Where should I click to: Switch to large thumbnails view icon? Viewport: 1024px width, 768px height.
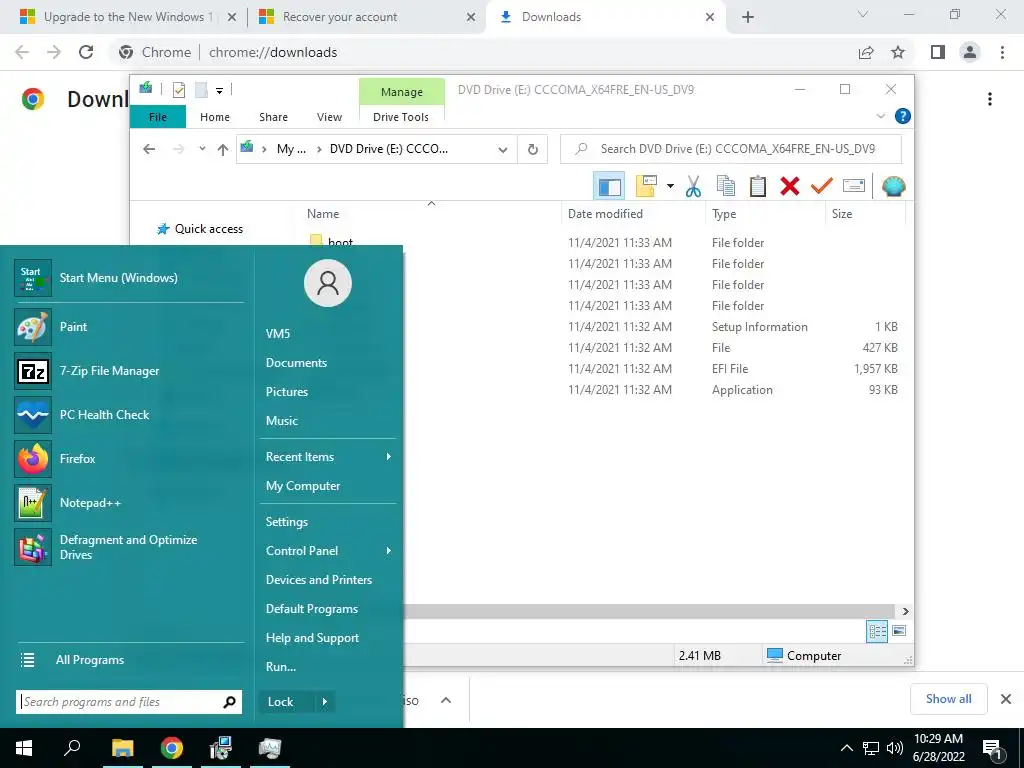click(899, 632)
